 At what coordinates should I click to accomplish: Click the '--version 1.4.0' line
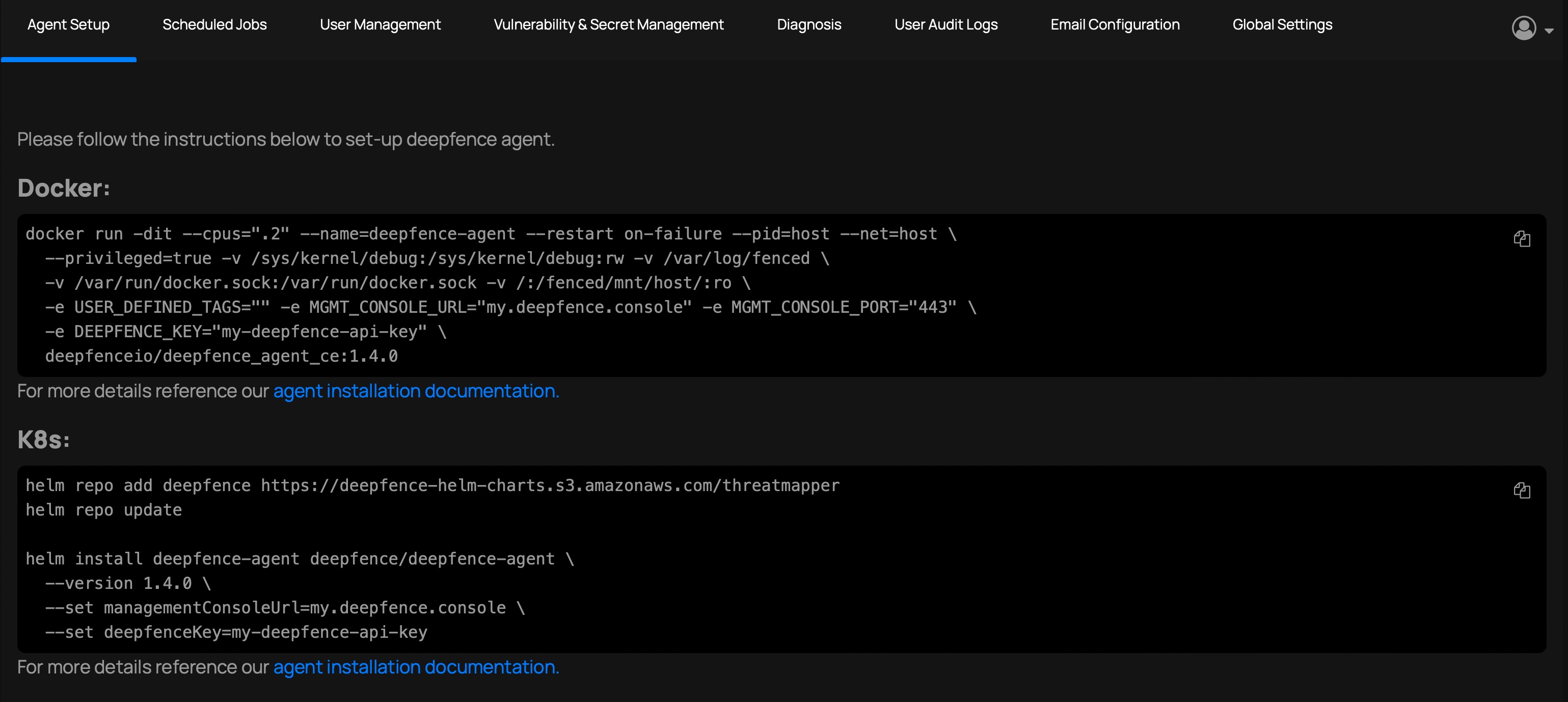click(x=128, y=583)
